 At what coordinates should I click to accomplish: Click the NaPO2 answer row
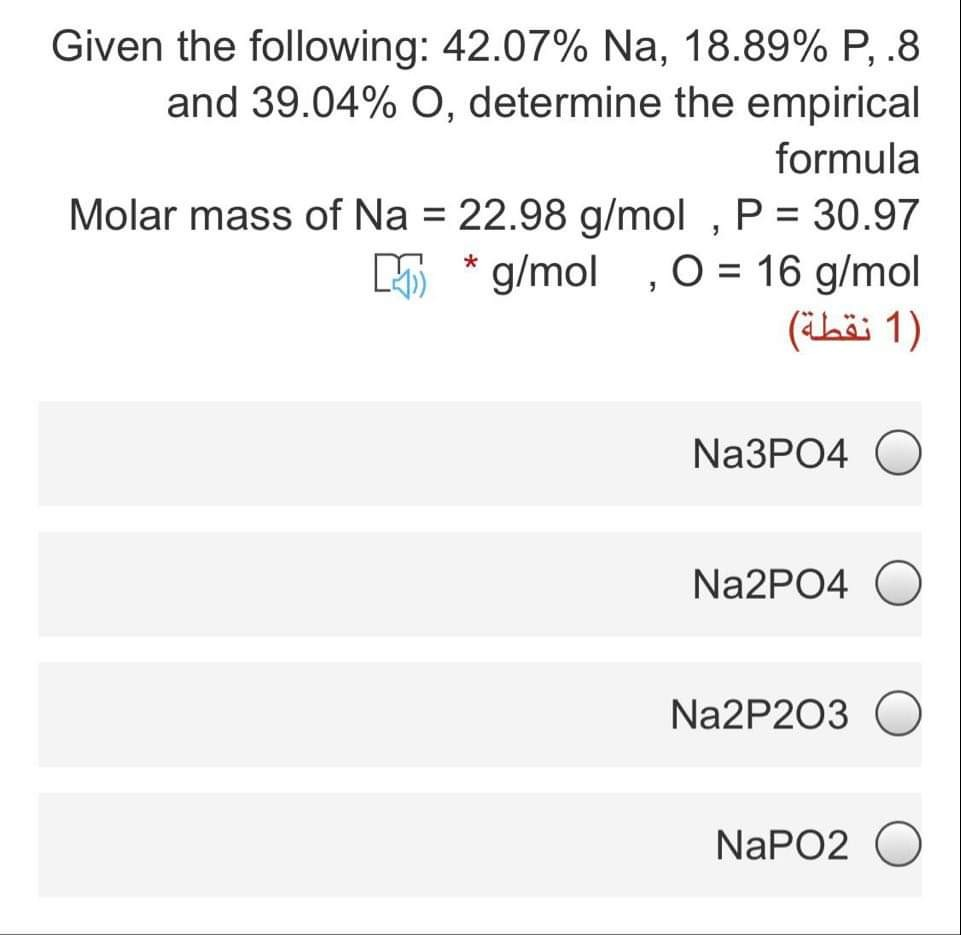[x=480, y=845]
